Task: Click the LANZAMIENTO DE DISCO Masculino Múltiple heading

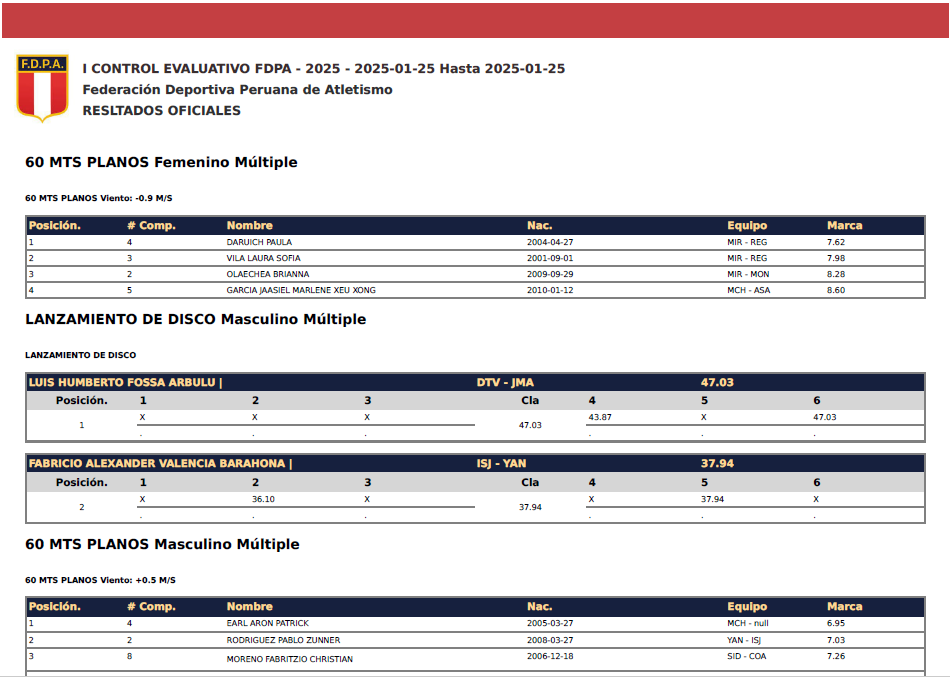Action: tap(195, 320)
